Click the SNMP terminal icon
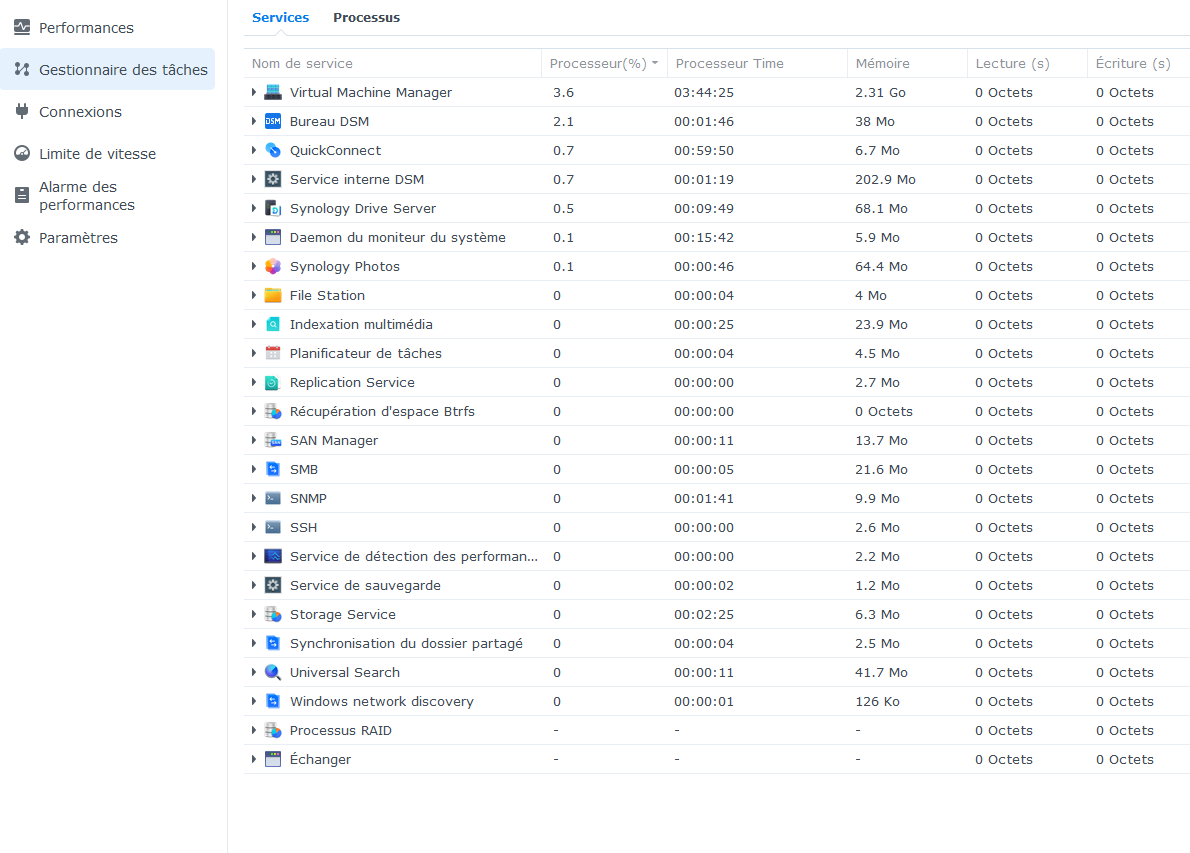 [273, 499]
